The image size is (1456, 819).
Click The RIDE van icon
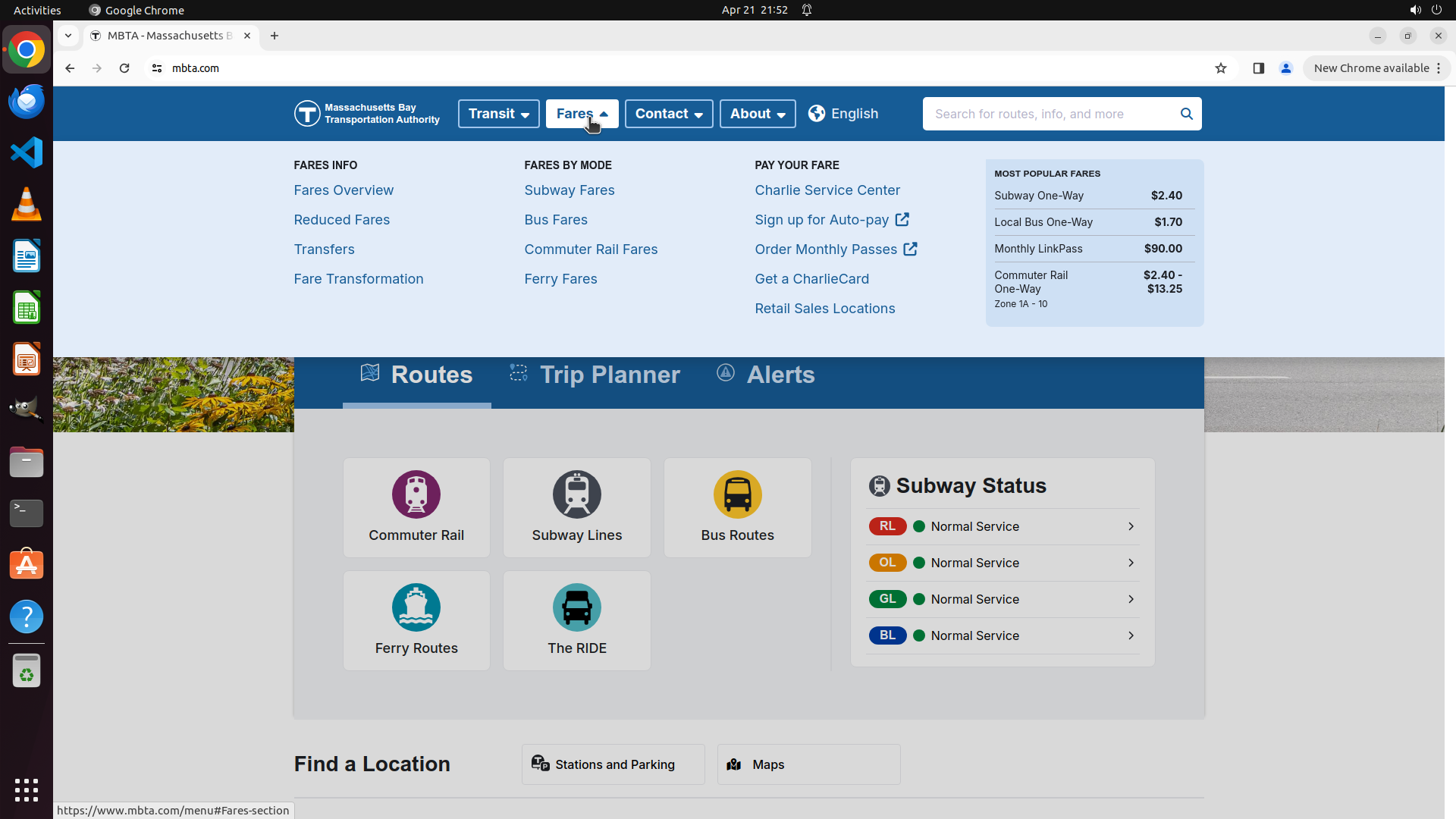pyautogui.click(x=576, y=607)
